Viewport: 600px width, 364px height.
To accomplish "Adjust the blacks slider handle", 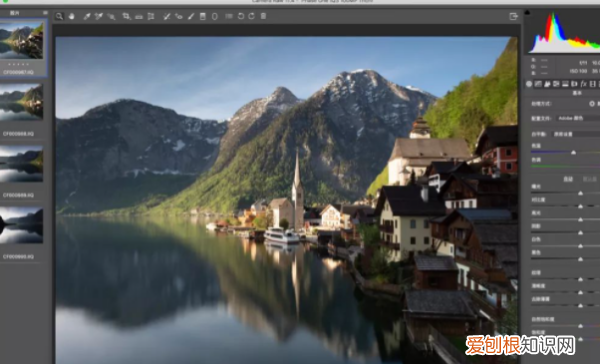I will (580, 259).
